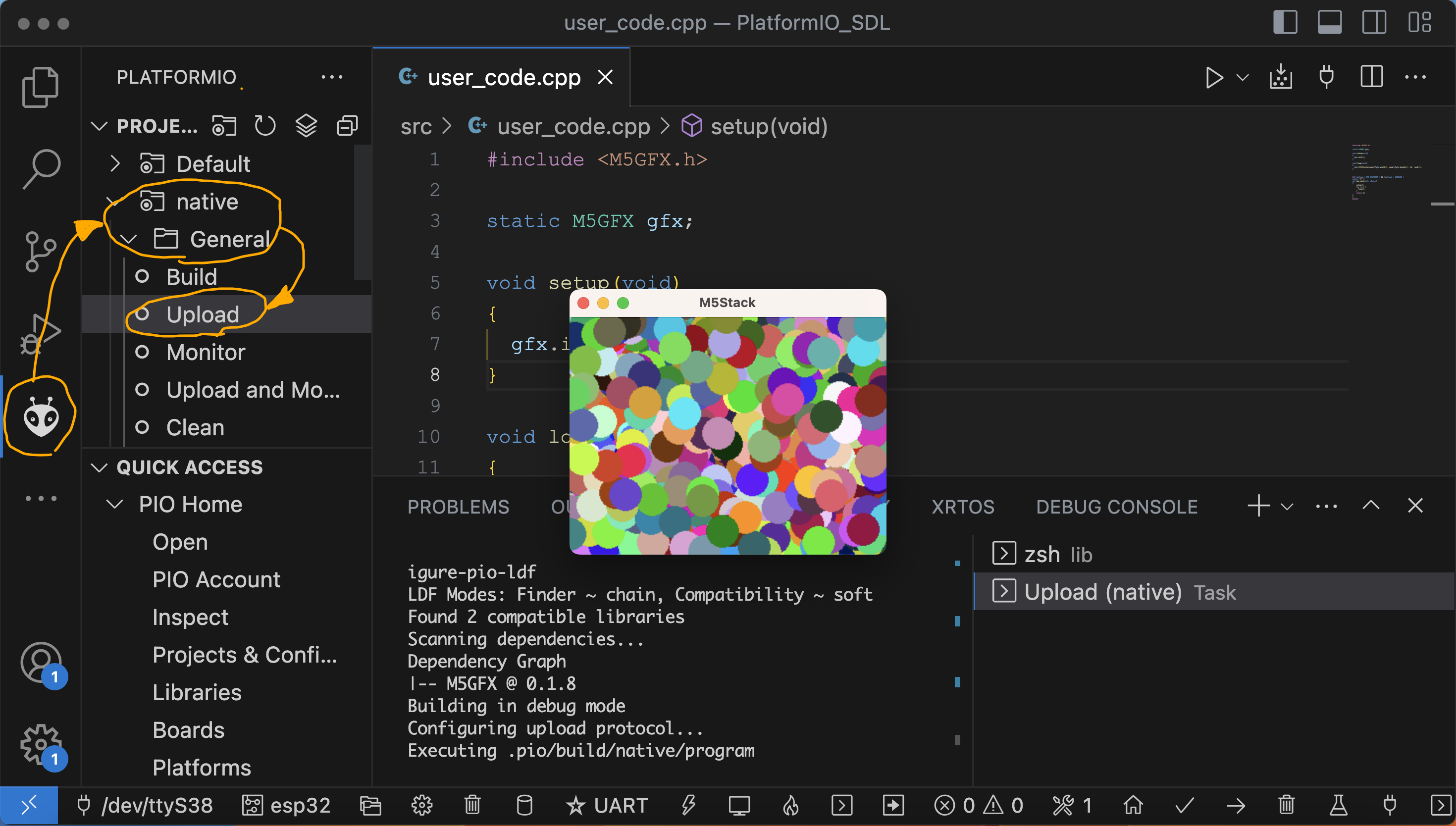The height and width of the screenshot is (826, 1456).
Task: Click the Run play button in editor toolbar
Action: (x=1214, y=77)
